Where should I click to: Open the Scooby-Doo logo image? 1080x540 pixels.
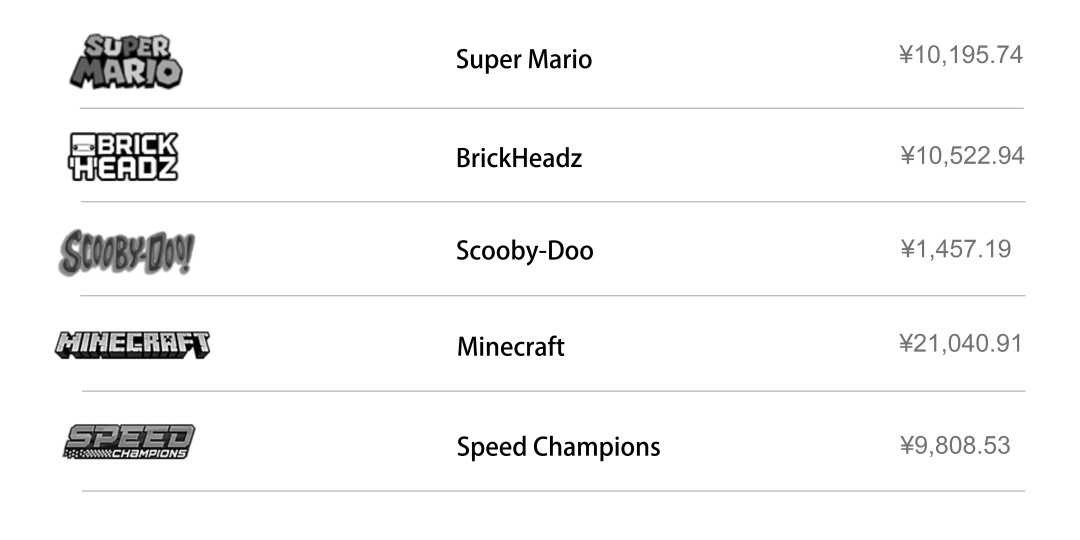click(126, 253)
